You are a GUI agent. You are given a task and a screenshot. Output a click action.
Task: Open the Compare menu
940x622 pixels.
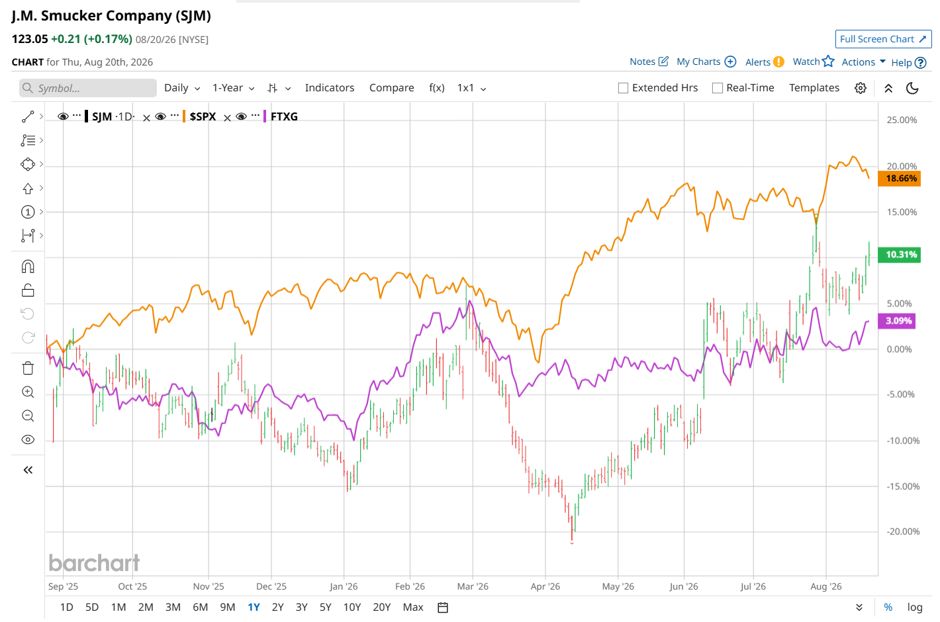coord(391,88)
